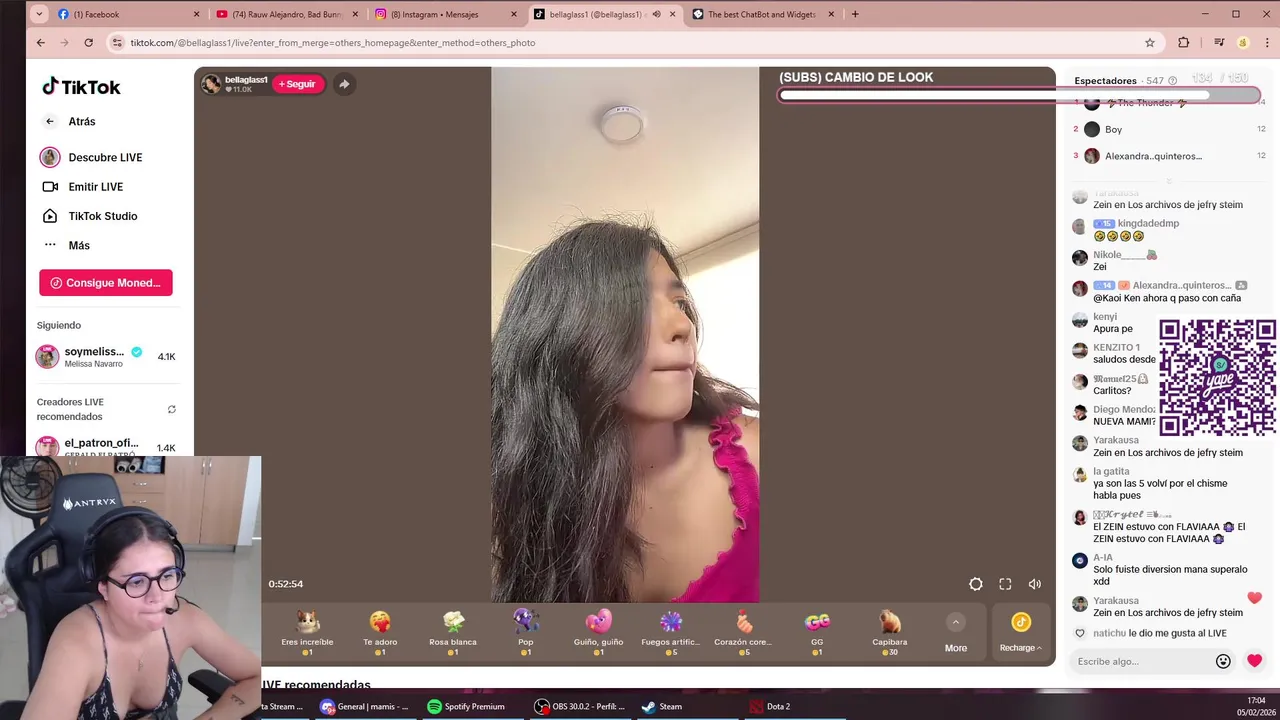Open the live stream settings gear

point(976,584)
